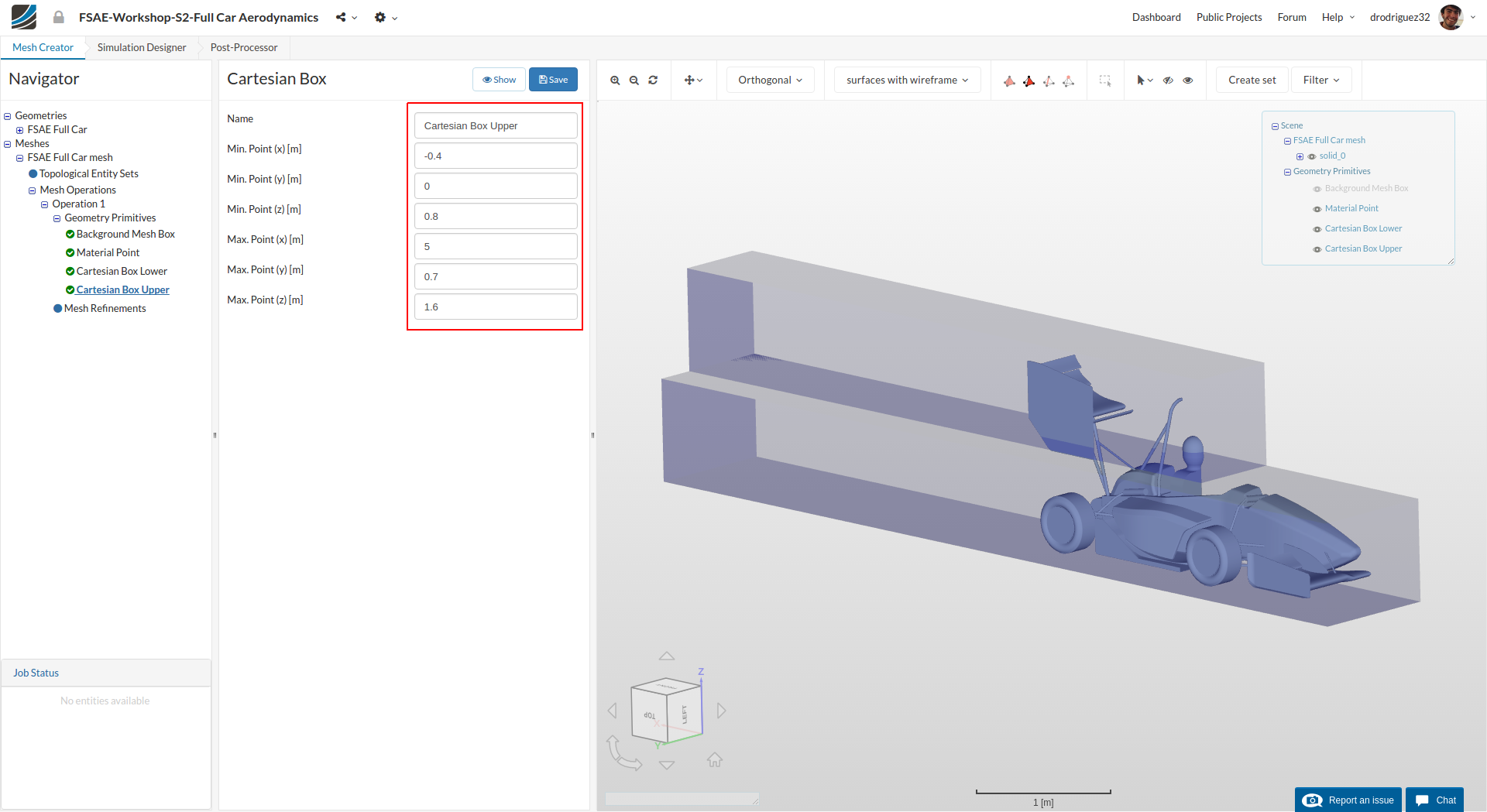The height and width of the screenshot is (812, 1487).
Task: Open the Post-Processor tab
Action: (244, 47)
